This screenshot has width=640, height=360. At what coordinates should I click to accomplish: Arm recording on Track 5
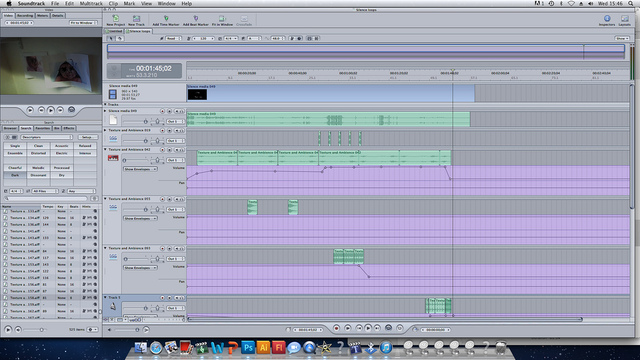pos(162,298)
